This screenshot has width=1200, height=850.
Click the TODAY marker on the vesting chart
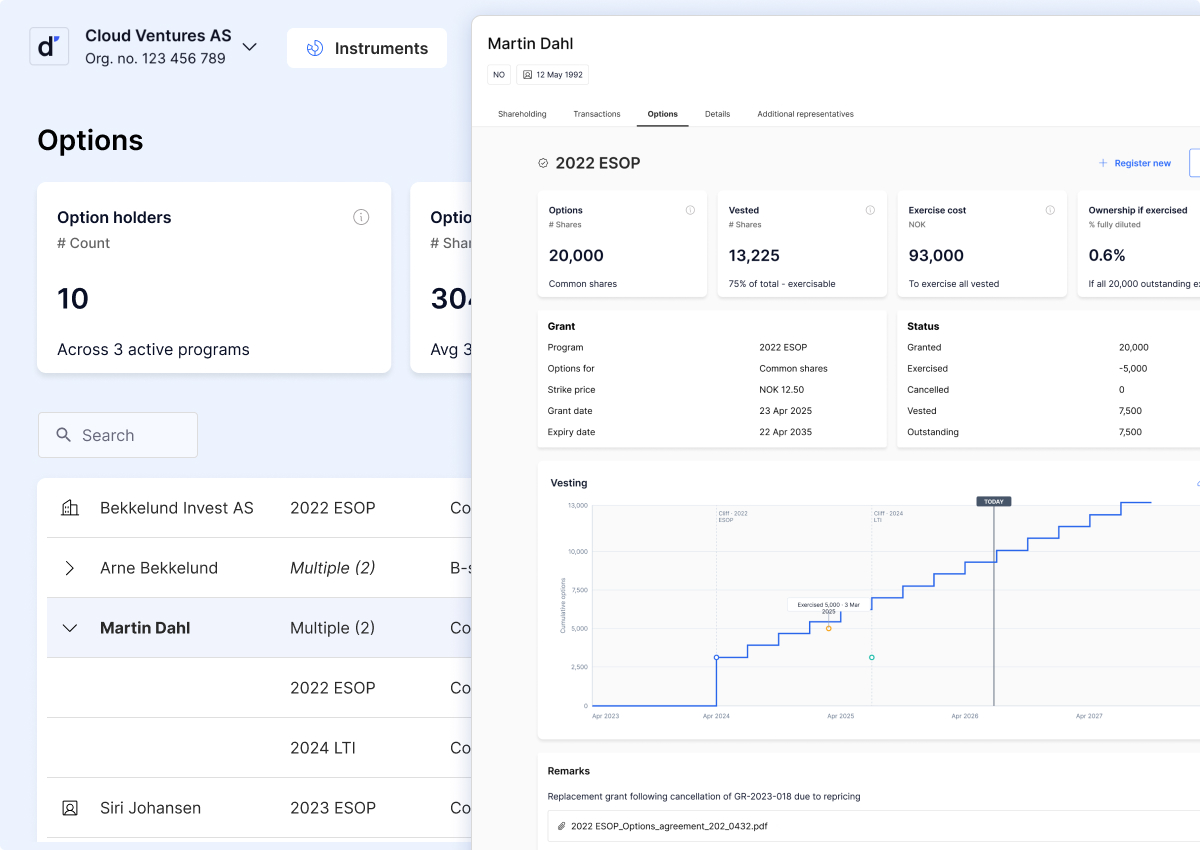point(994,501)
